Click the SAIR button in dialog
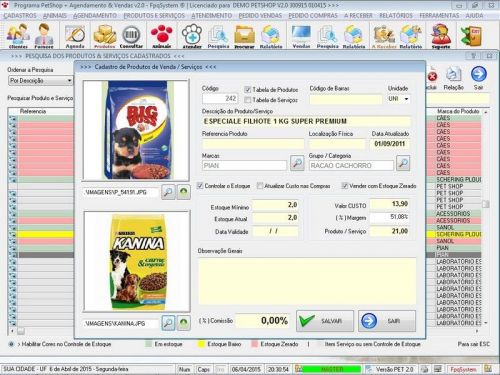This screenshot has width=500, height=375. [387, 321]
